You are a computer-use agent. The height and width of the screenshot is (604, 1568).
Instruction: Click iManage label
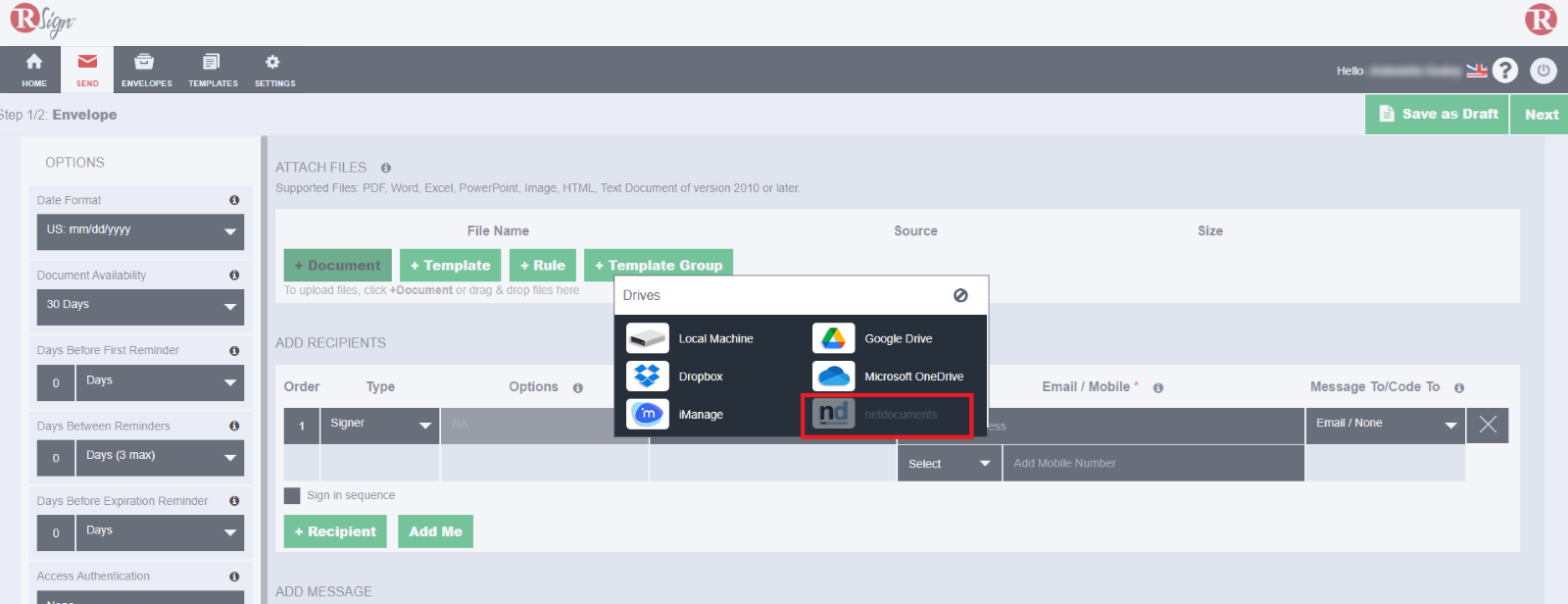pos(701,415)
